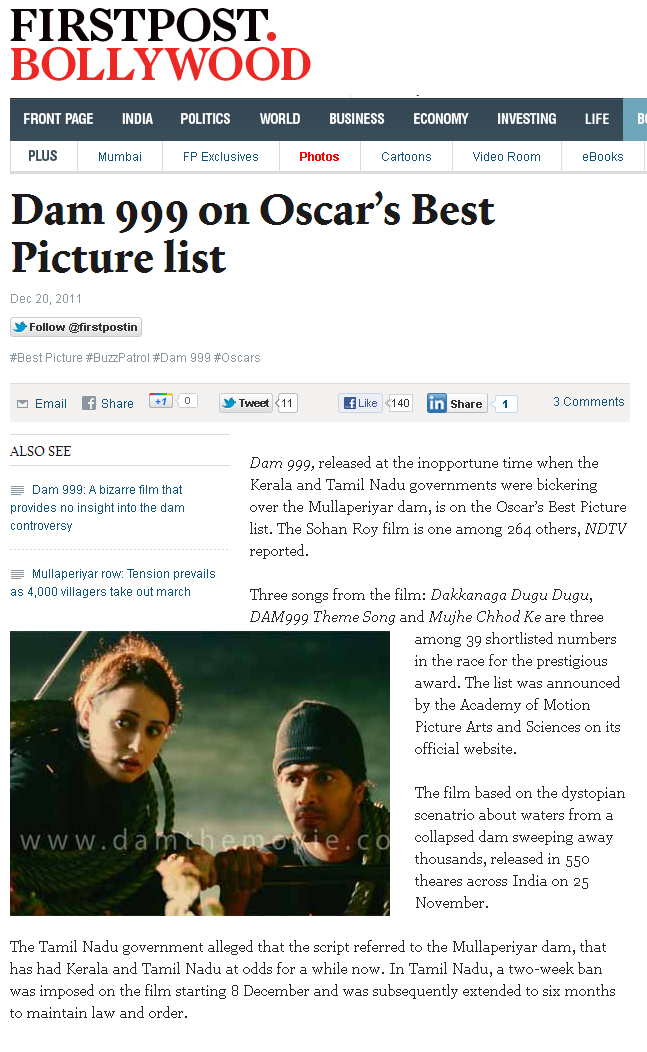Open the Dam 999 bizarre film article

tap(97, 508)
